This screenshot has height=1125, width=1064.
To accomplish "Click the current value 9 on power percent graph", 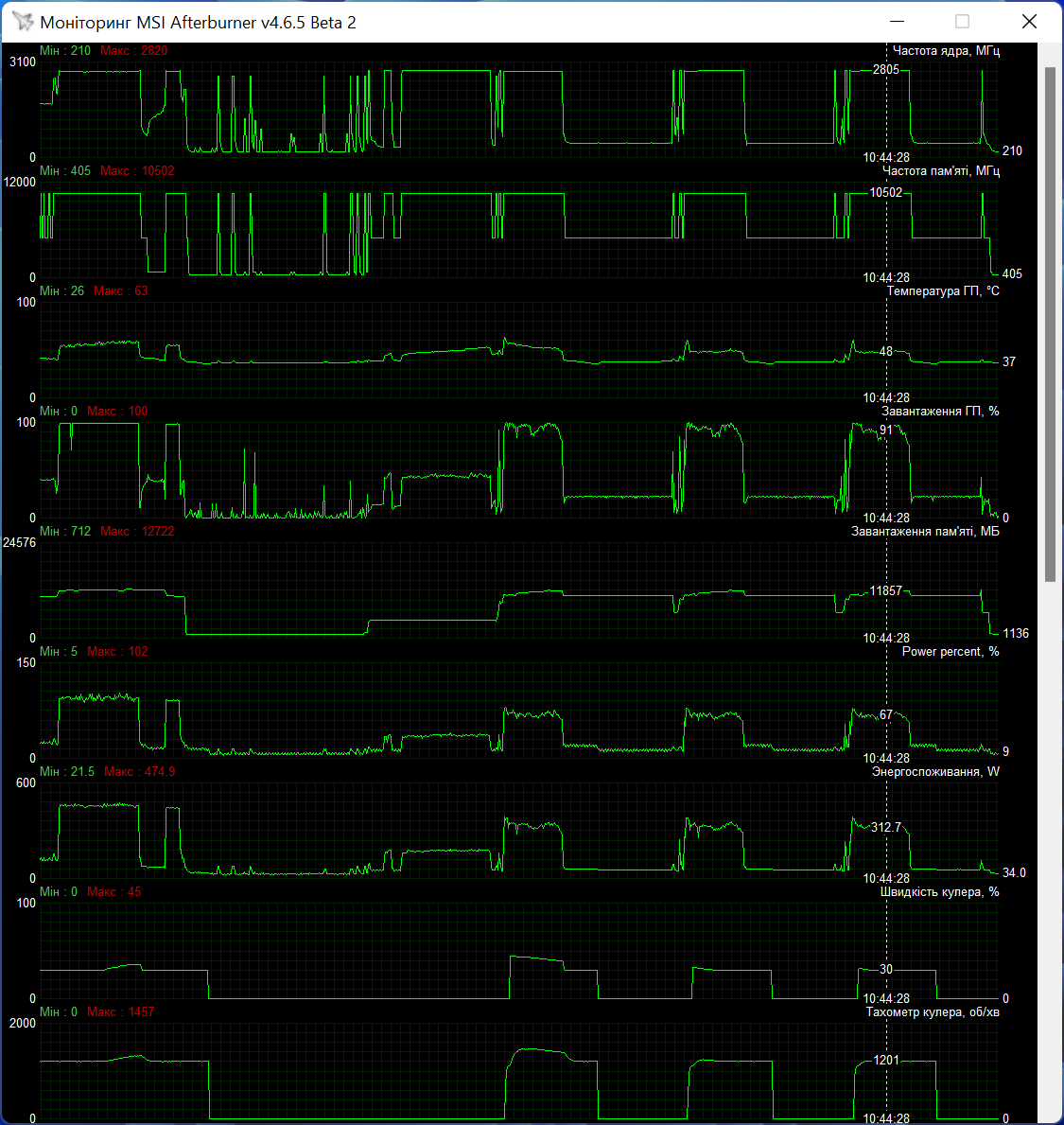I will point(1006,752).
